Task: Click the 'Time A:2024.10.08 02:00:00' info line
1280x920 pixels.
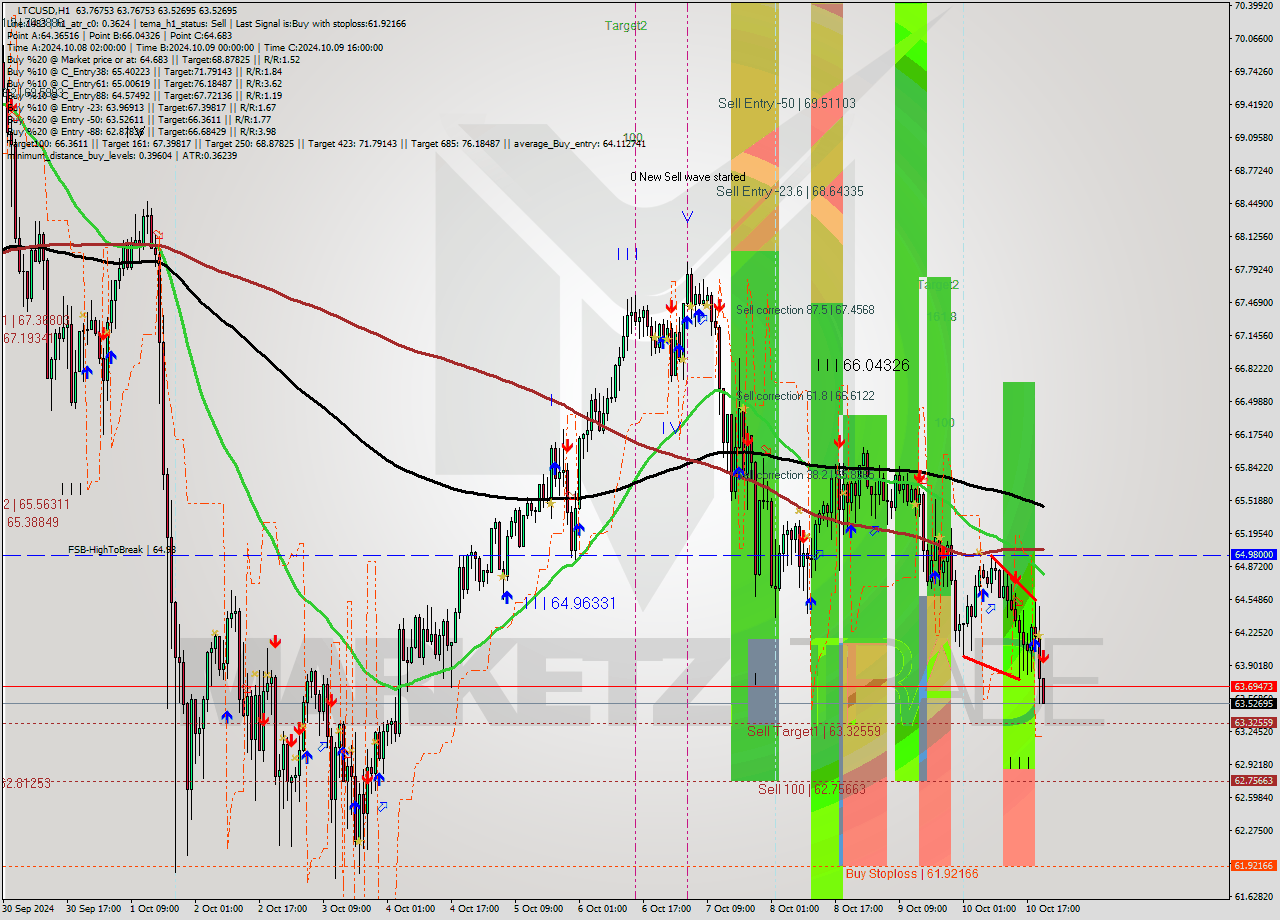Action: 195,47
